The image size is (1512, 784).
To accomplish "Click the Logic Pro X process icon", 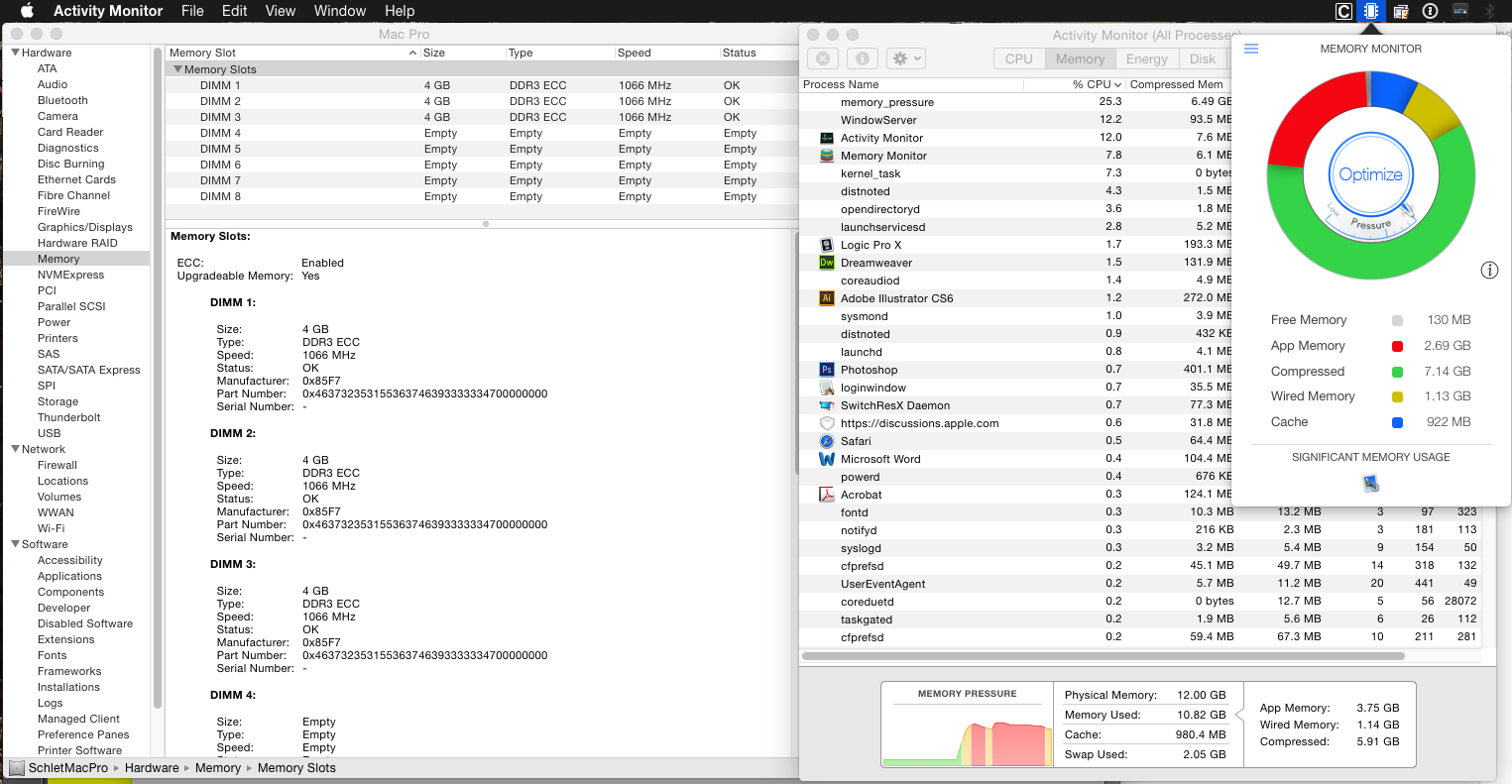I will coord(827,245).
